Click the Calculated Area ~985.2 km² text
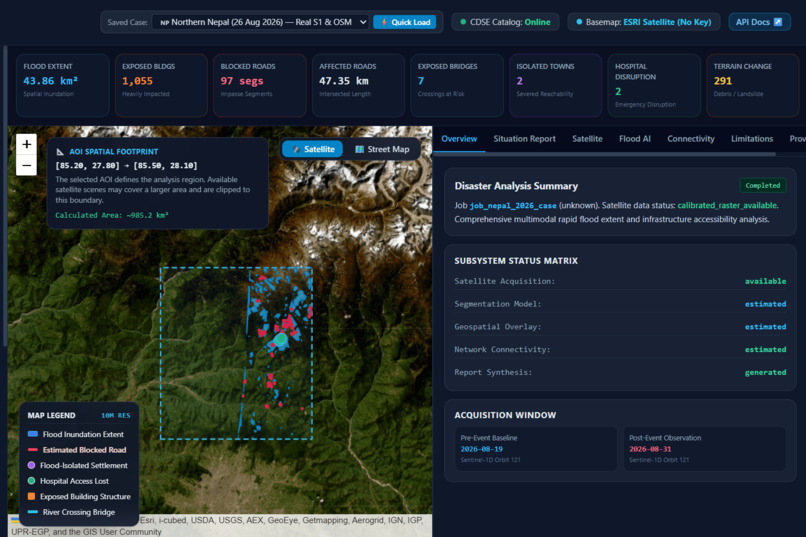The image size is (806, 537). [x=112, y=215]
